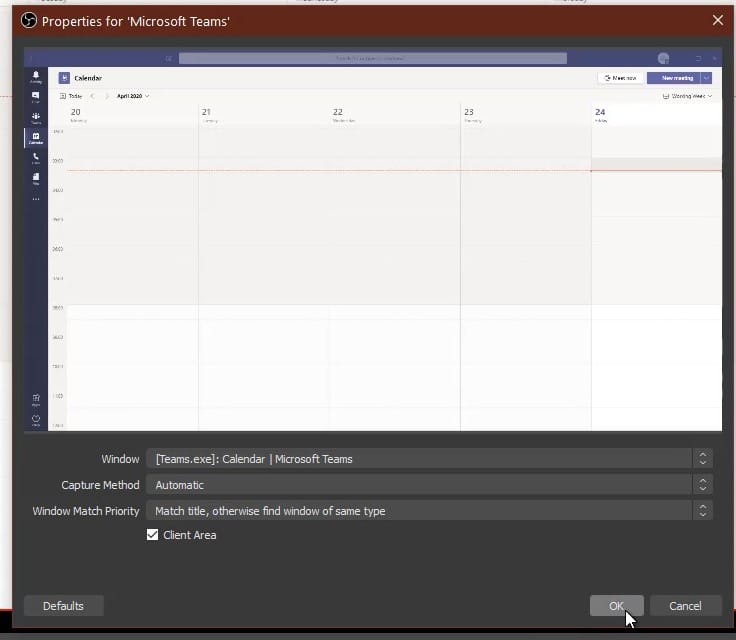Image resolution: width=736 pixels, height=640 pixels.
Task: Open the Help icon in Teams sidebar
Action: tap(36, 420)
